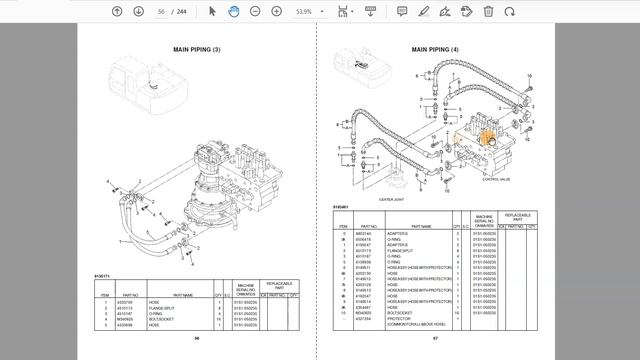Viewport: 640px width, 360px height.
Task: Choose the arrow selection tool
Action: [x=212, y=11]
